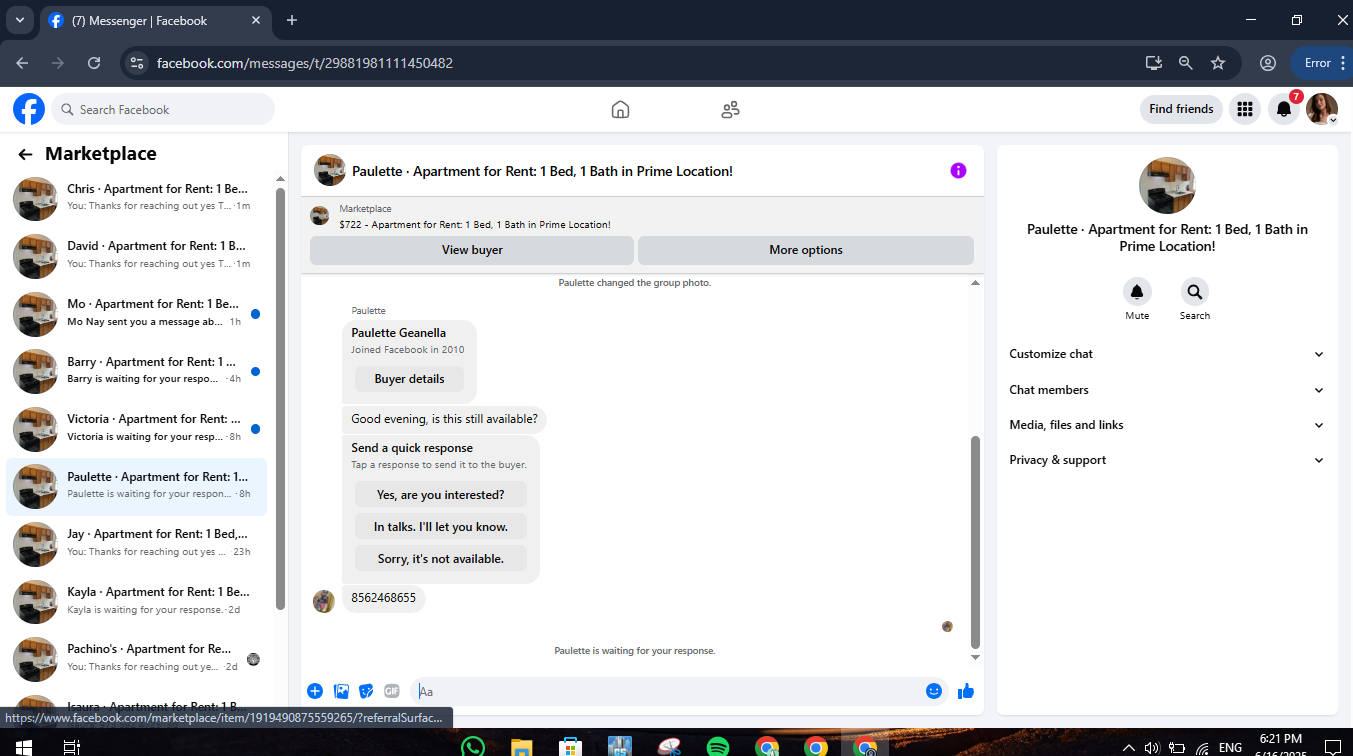Open Mo apartment conversation
The image size is (1353, 756).
[137, 313]
